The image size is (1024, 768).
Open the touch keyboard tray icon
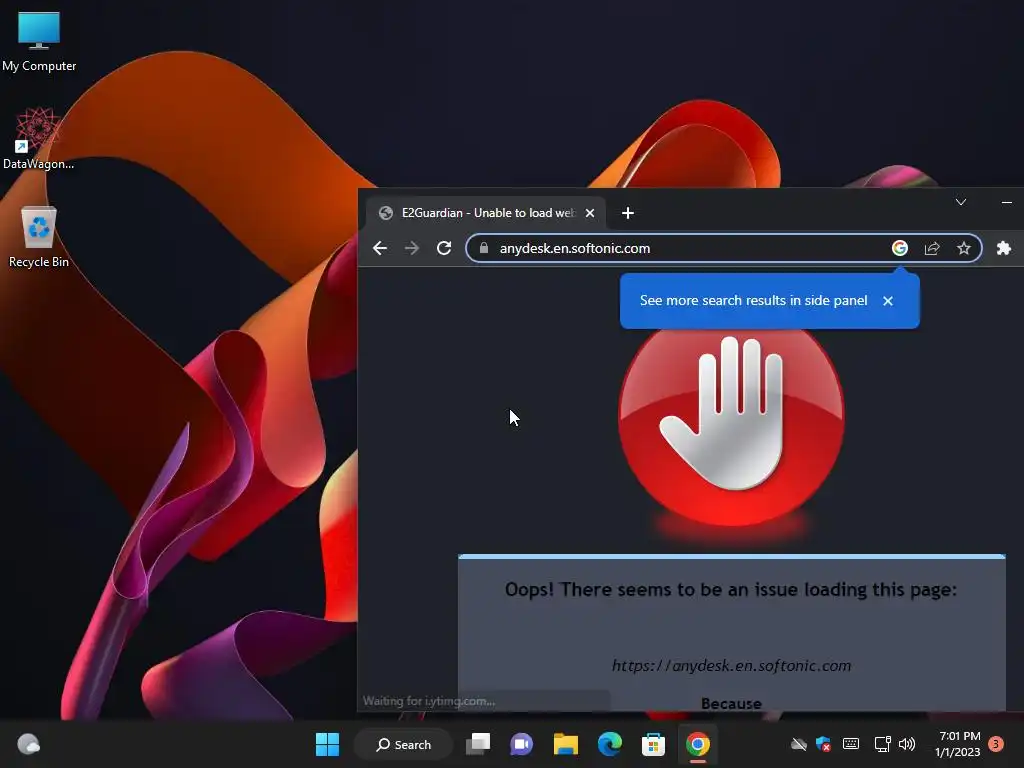[x=851, y=744]
